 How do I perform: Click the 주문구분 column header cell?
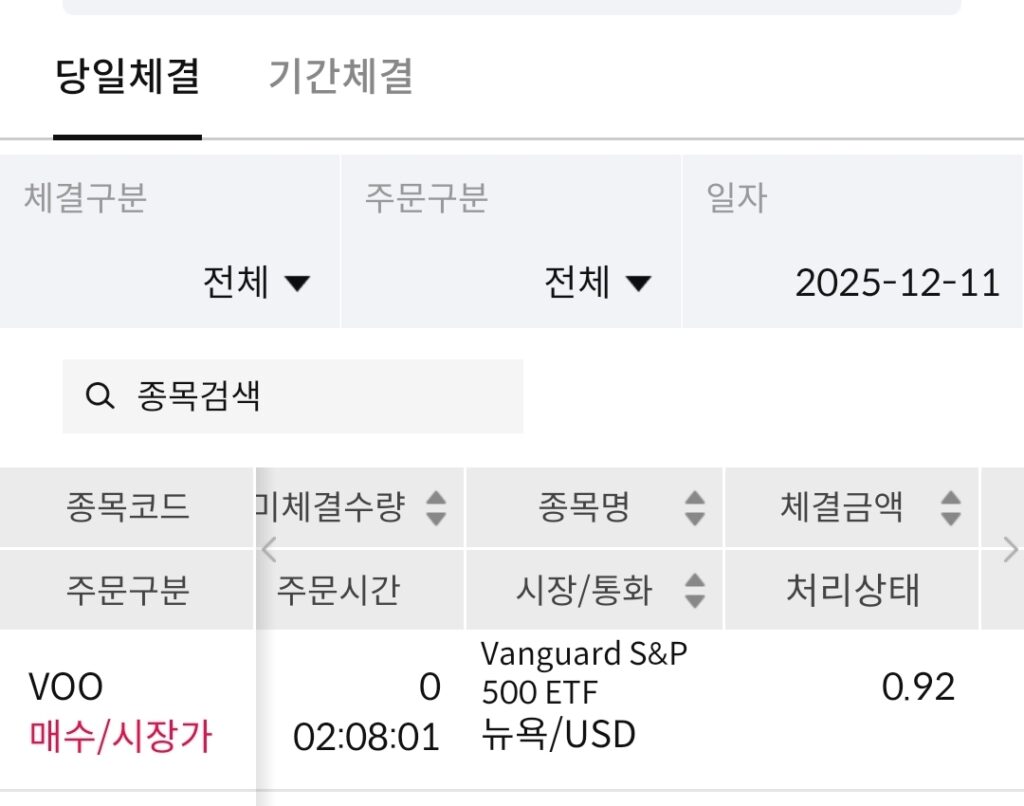(x=127, y=590)
